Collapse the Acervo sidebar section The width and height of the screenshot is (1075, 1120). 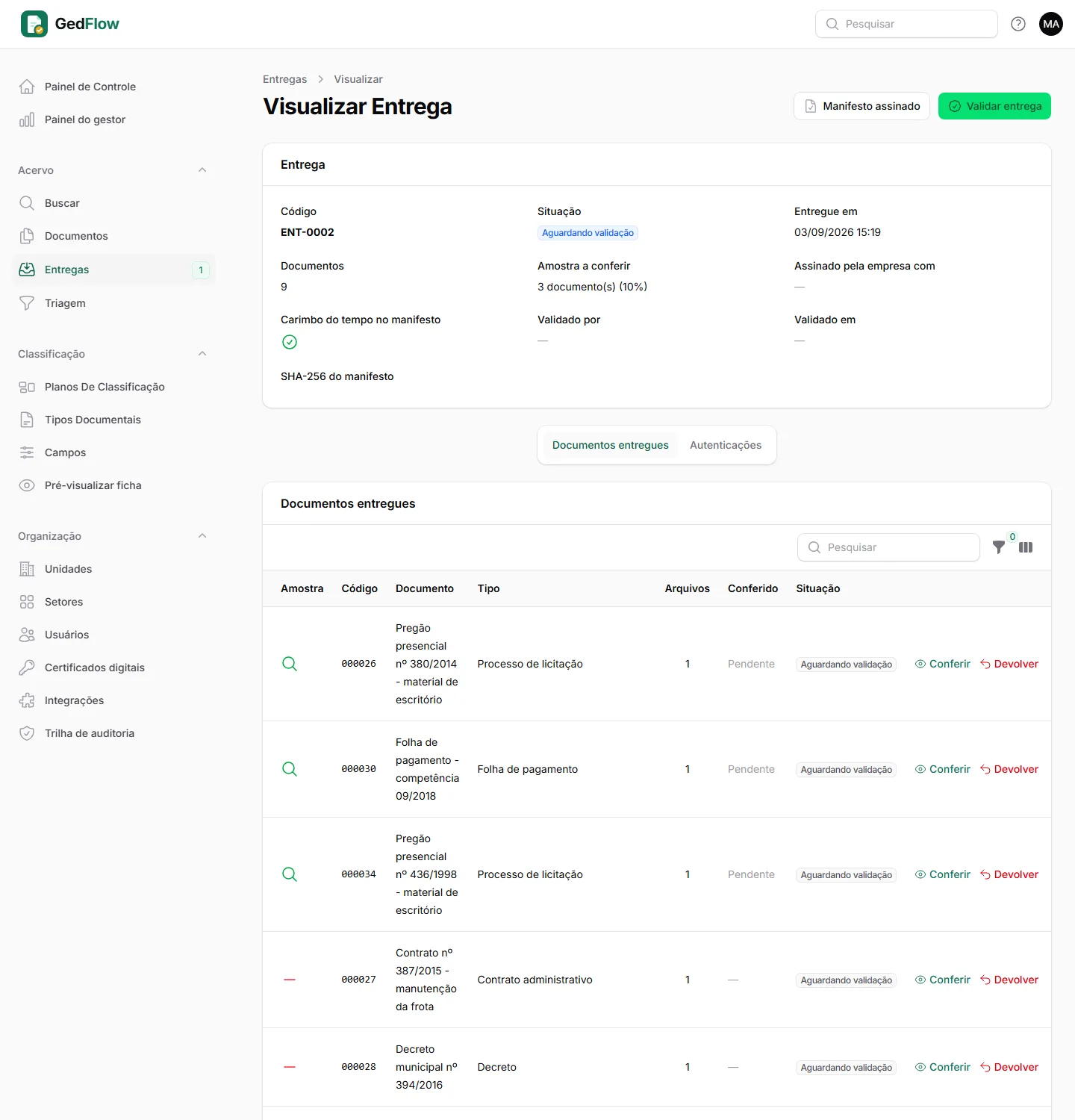pyautogui.click(x=202, y=170)
